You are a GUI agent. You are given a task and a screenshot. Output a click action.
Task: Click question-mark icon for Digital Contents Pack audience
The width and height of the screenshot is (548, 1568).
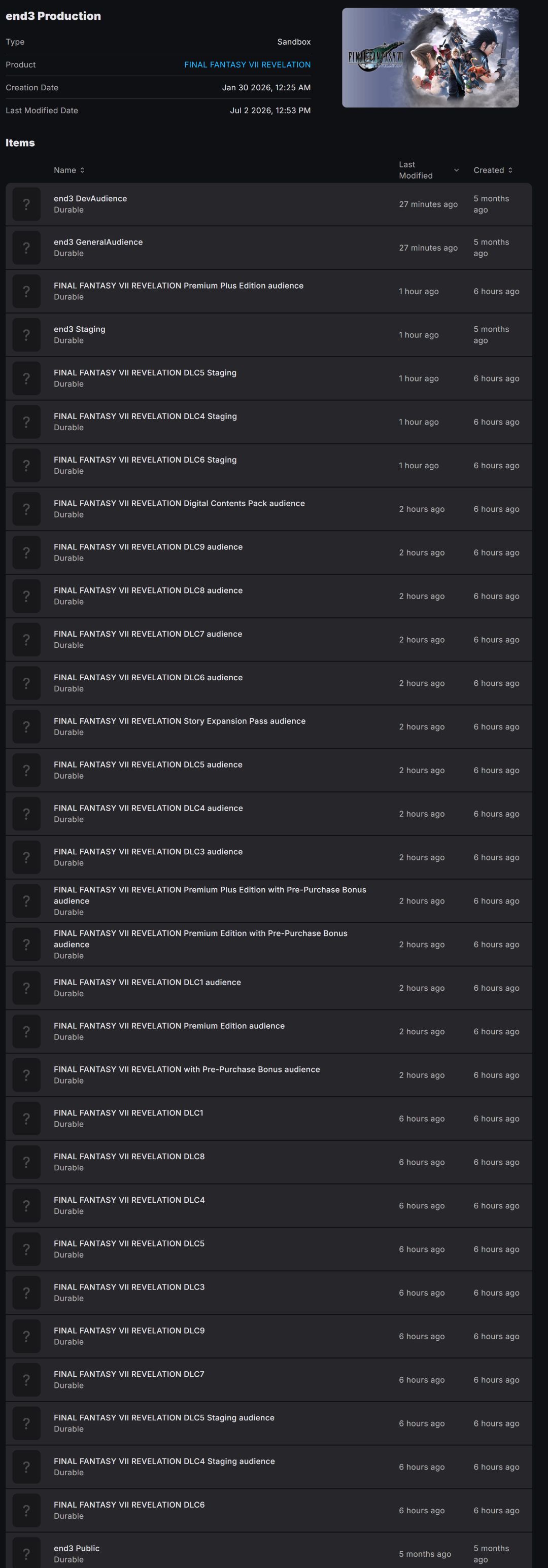tap(26, 509)
